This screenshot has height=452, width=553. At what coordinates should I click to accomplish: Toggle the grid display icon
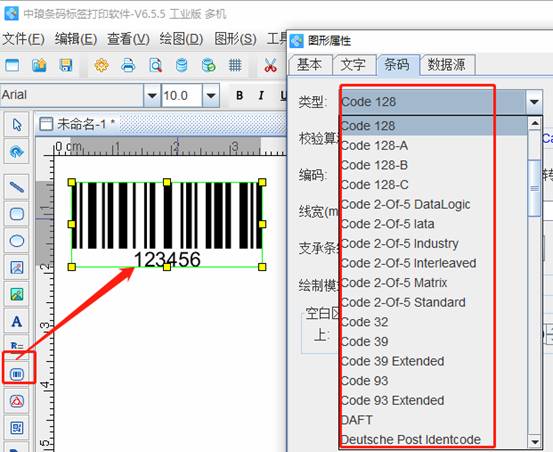click(x=235, y=66)
